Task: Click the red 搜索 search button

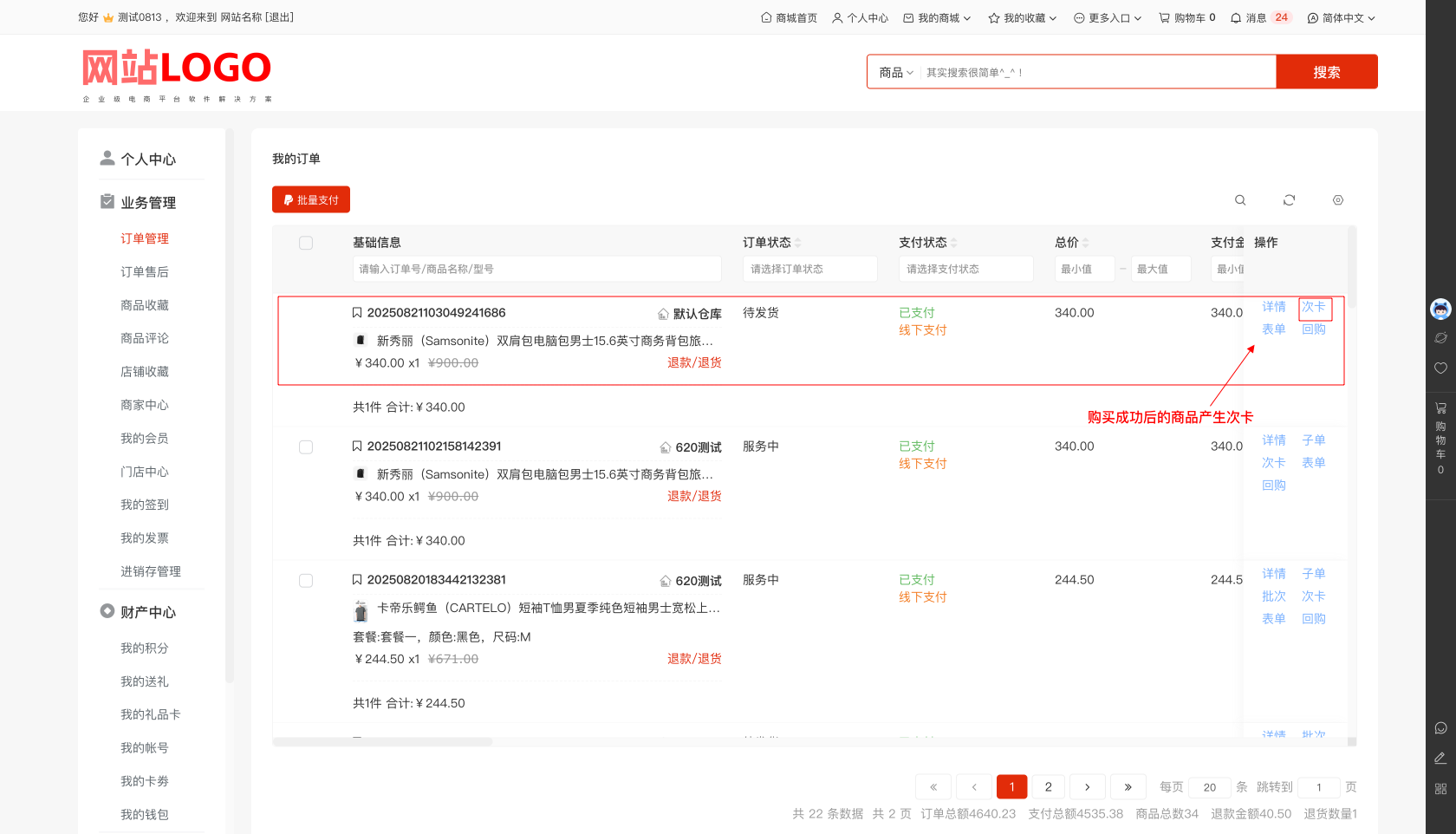Action: coord(1326,72)
